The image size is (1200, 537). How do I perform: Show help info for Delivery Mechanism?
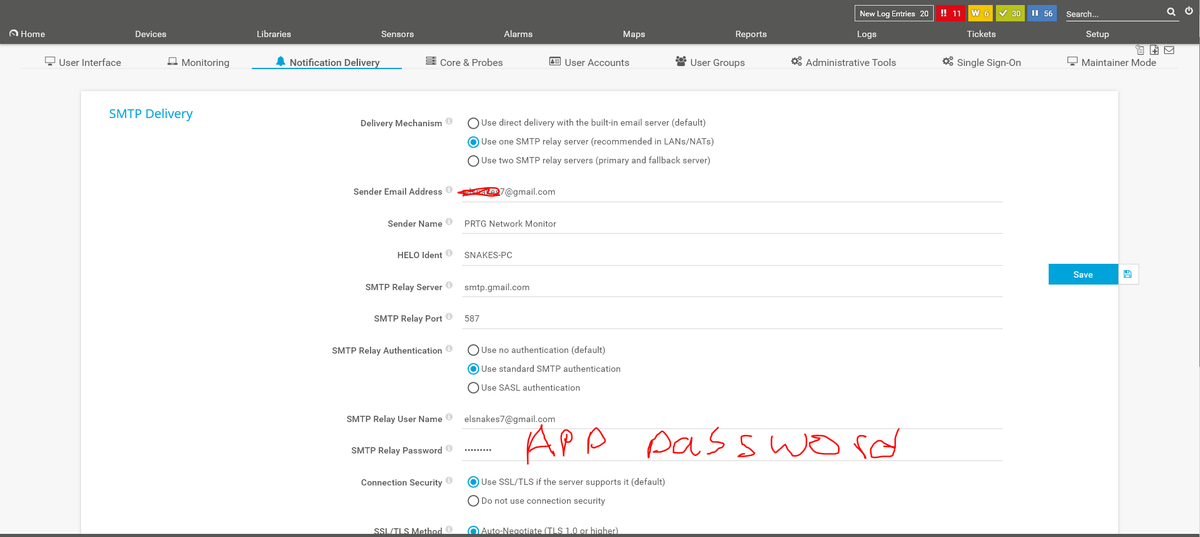tap(450, 123)
